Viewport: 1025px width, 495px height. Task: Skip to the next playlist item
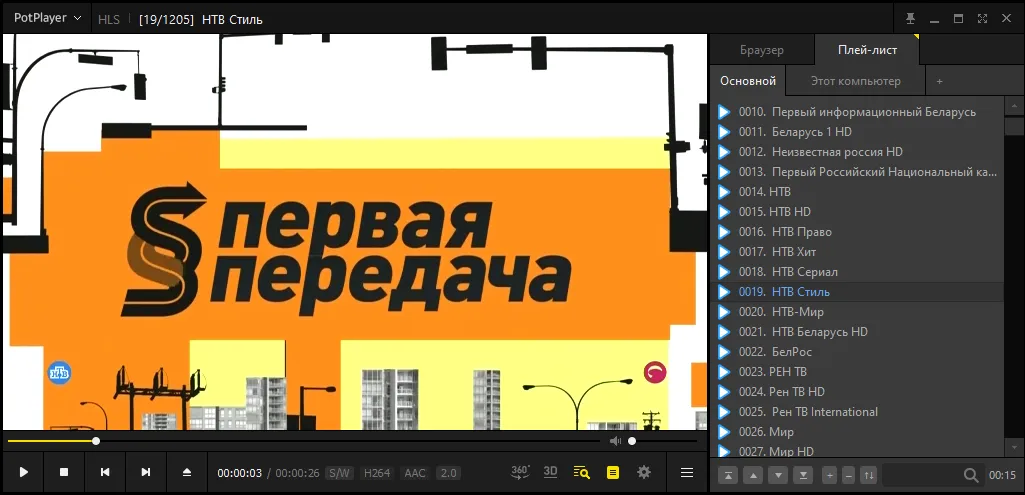[146, 472]
